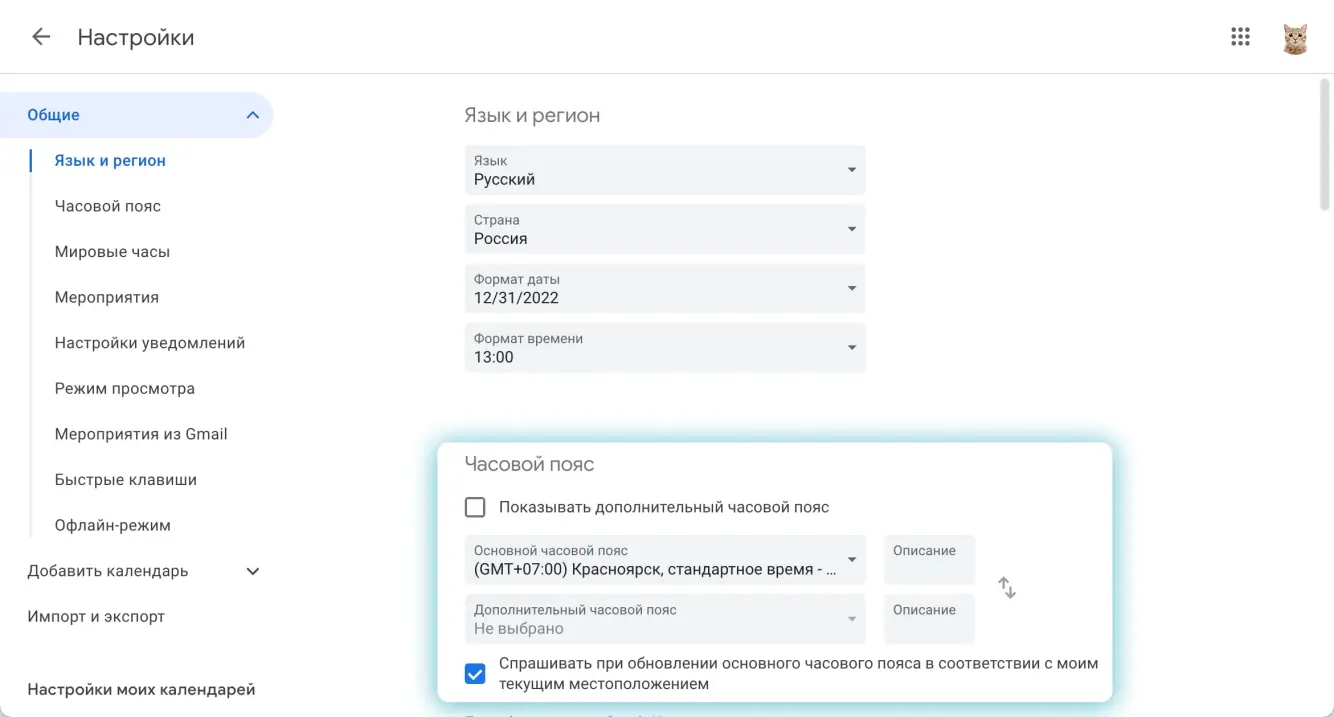Open Импорт и экспорт settings
Viewport: 1334px width, 717px height.
click(x=96, y=616)
